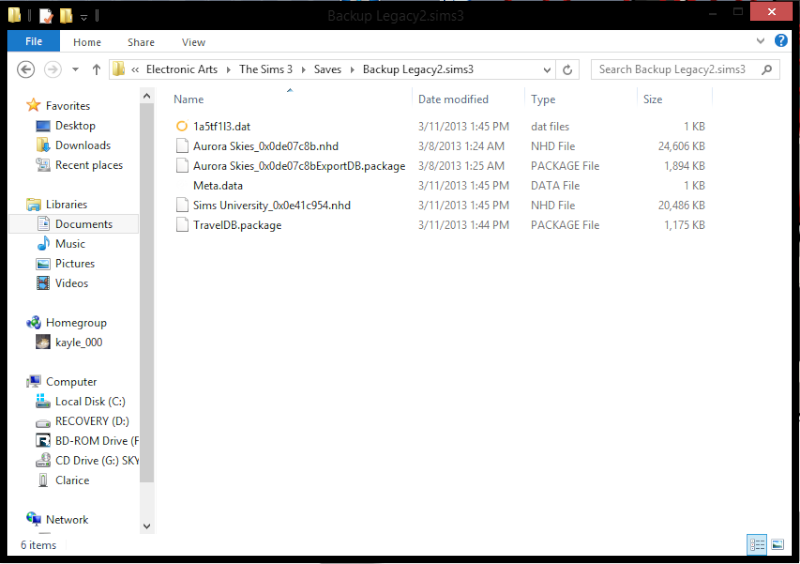Open the Clarice device

(x=72, y=481)
